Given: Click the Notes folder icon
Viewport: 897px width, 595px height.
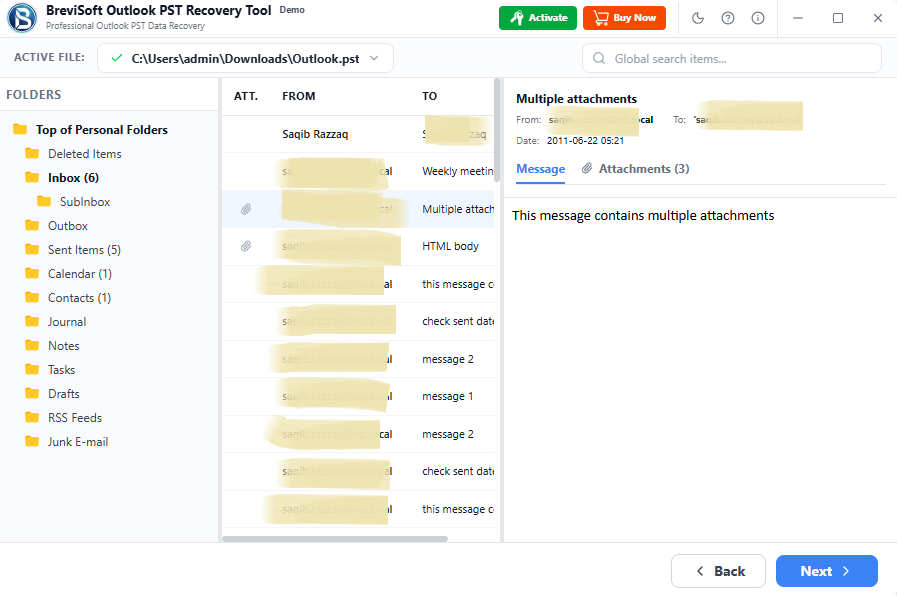Looking at the screenshot, I should (x=32, y=346).
